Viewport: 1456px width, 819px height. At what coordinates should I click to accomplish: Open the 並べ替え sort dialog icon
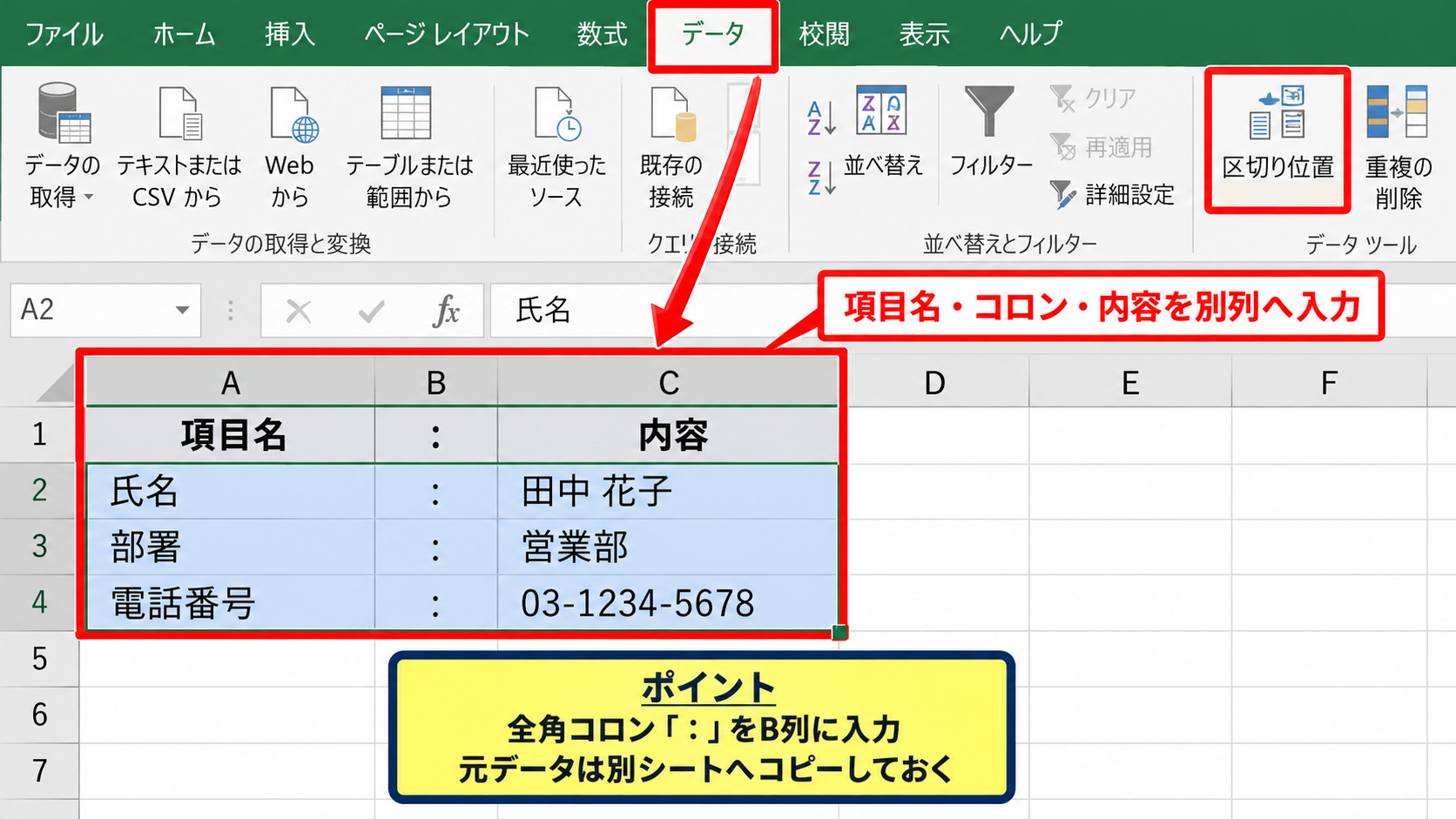(881, 110)
